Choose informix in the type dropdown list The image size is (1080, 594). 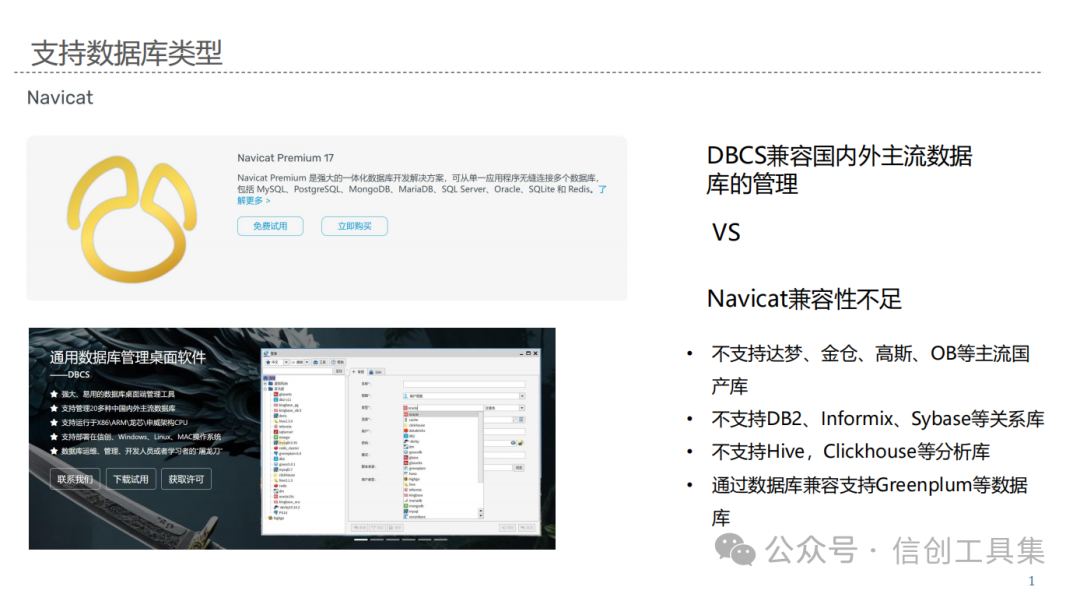point(441,490)
